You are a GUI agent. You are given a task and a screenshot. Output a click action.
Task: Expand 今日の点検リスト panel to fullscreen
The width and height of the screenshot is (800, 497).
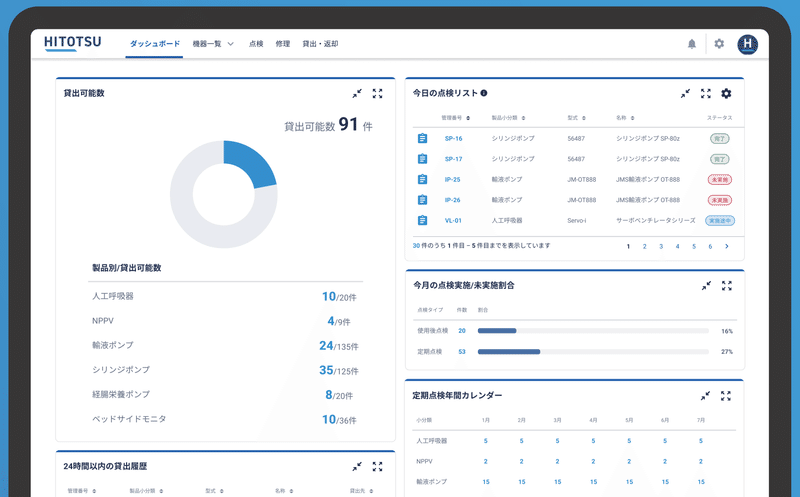click(706, 93)
